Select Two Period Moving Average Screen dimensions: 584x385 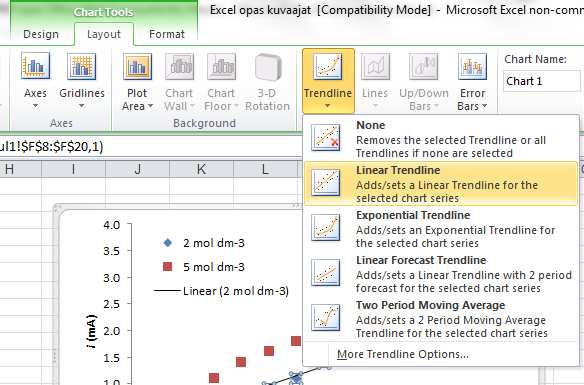pos(441,319)
